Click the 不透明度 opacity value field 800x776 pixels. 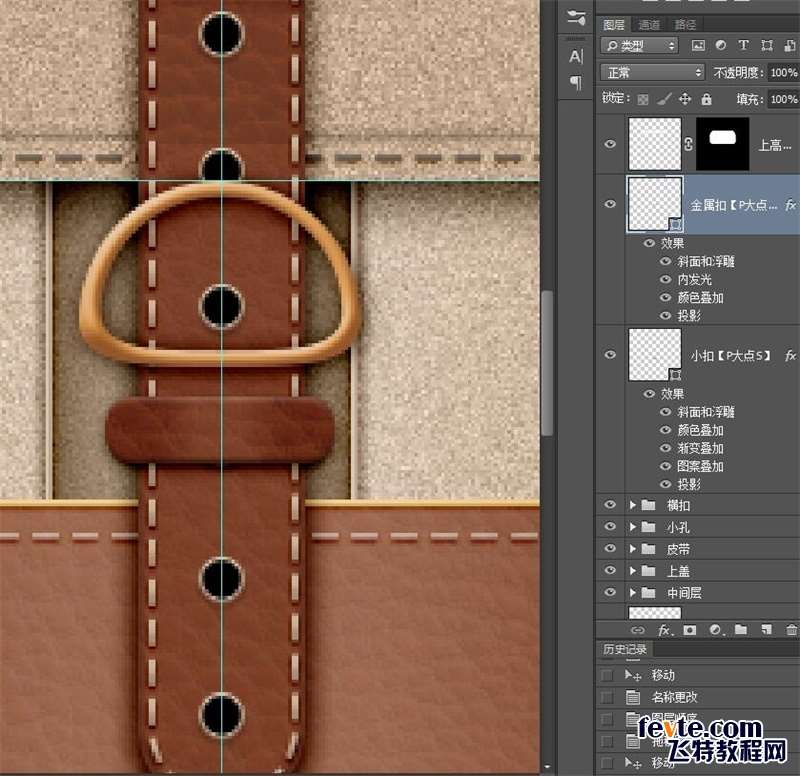click(x=784, y=73)
